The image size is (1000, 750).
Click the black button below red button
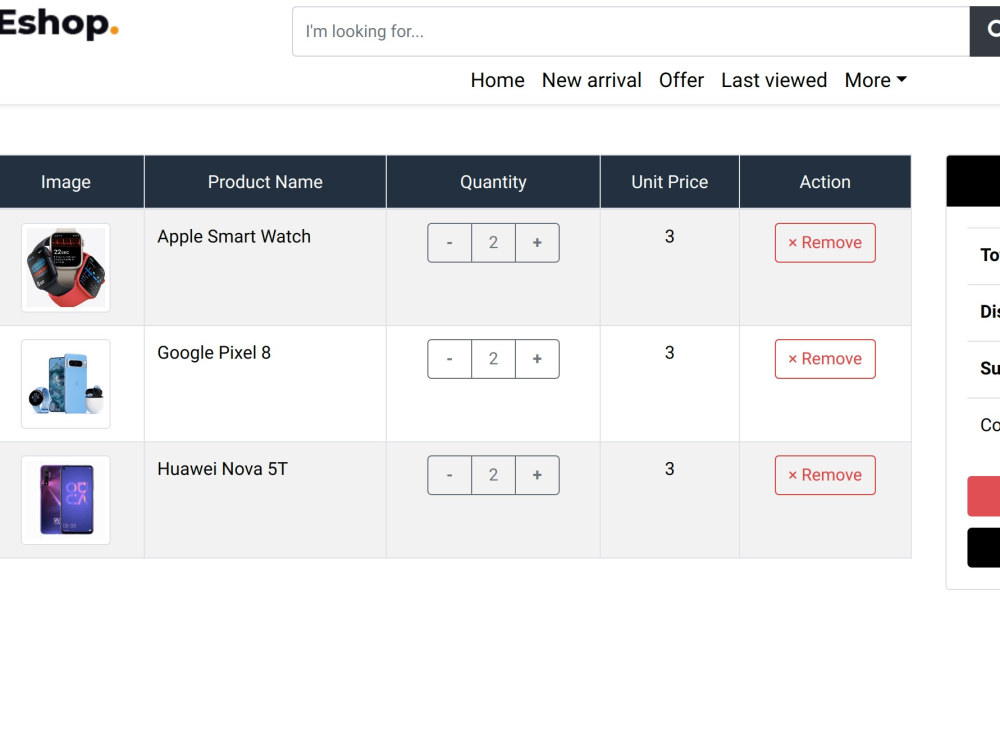point(983,548)
